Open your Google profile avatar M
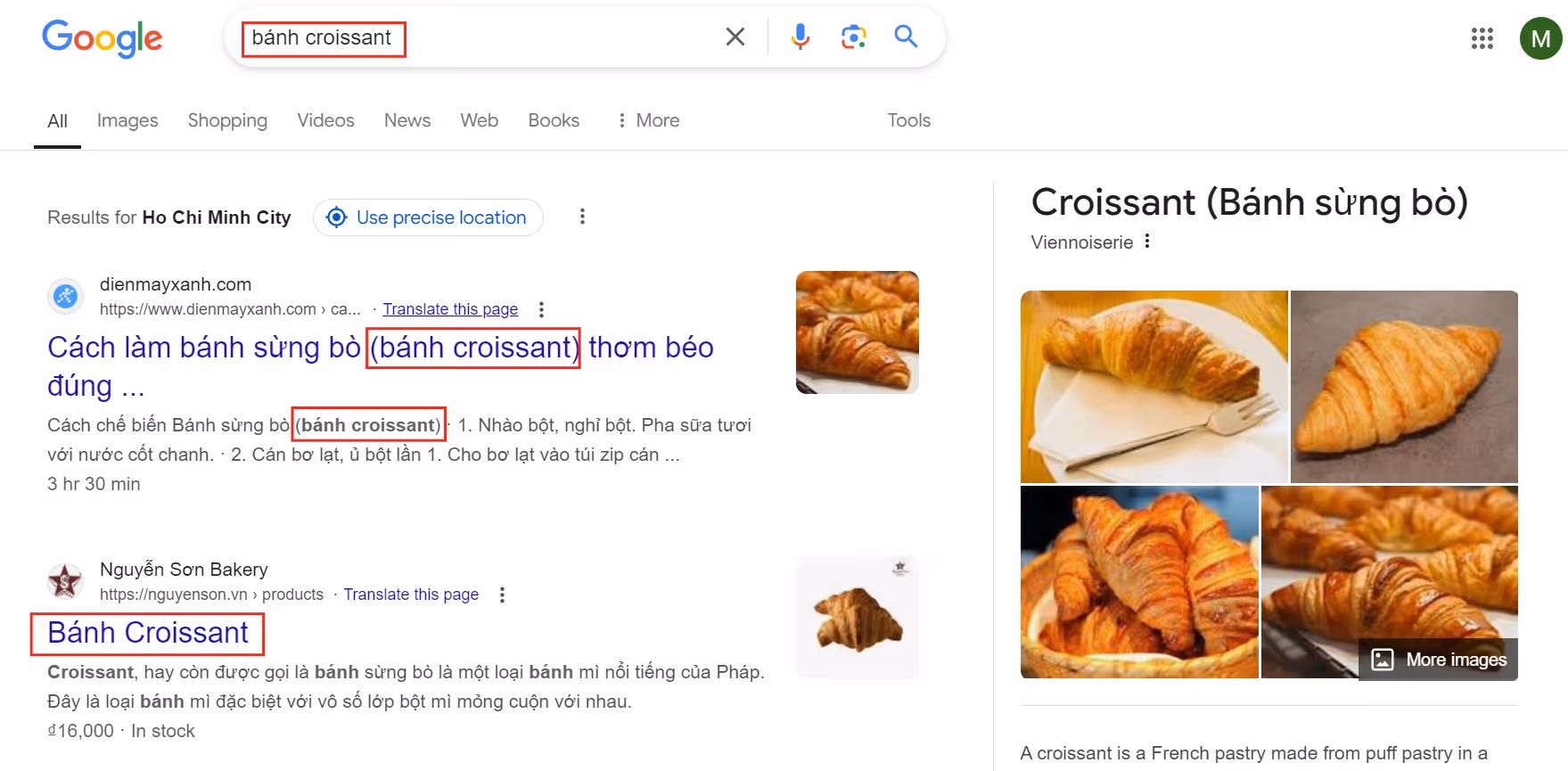Viewport: 1568px width, 771px height. (1541, 37)
